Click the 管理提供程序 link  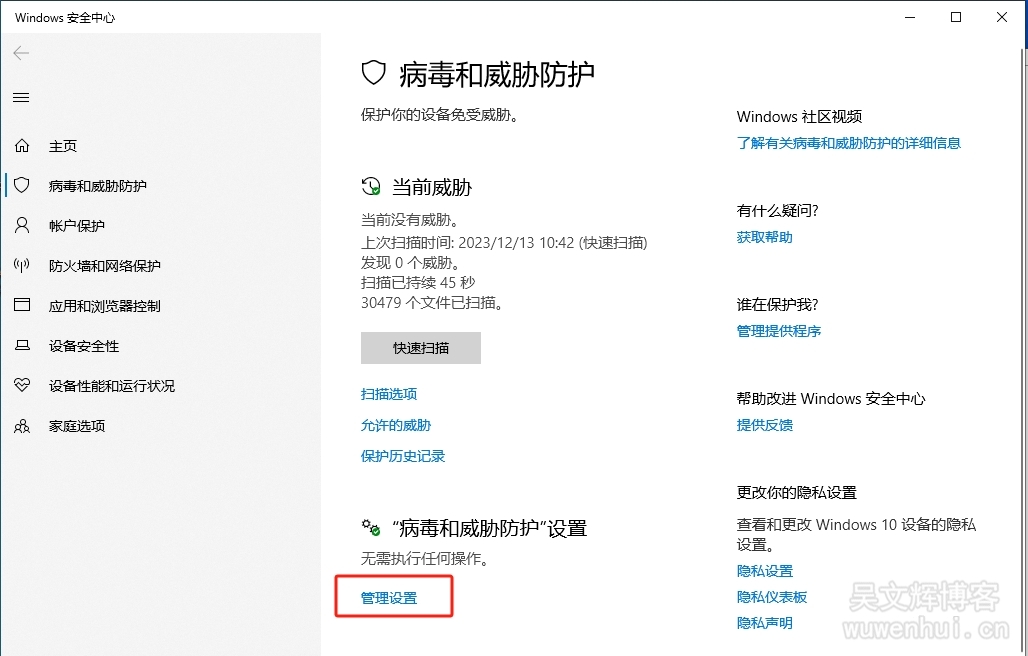click(x=779, y=331)
